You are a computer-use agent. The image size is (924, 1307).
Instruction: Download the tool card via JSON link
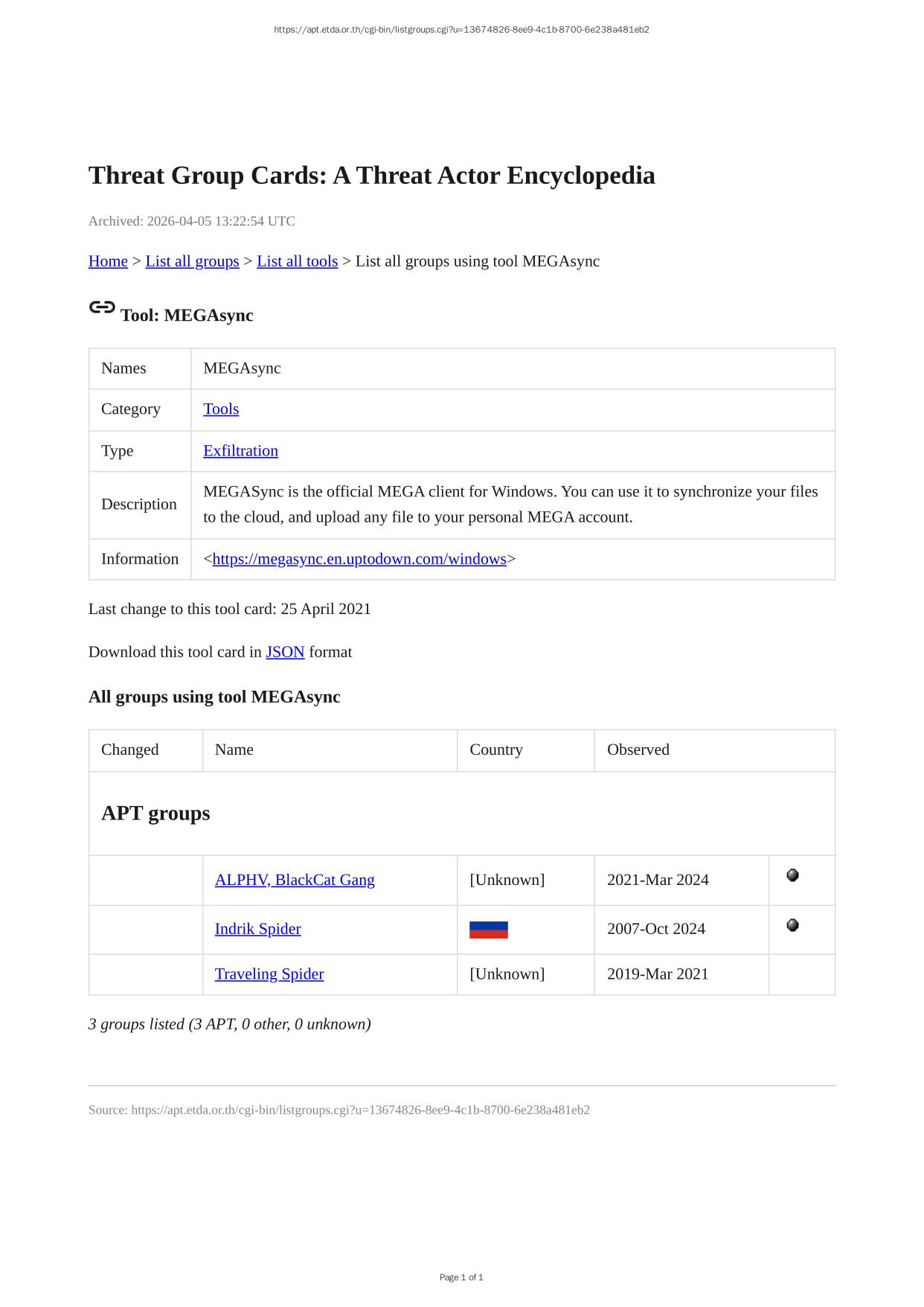coord(285,652)
